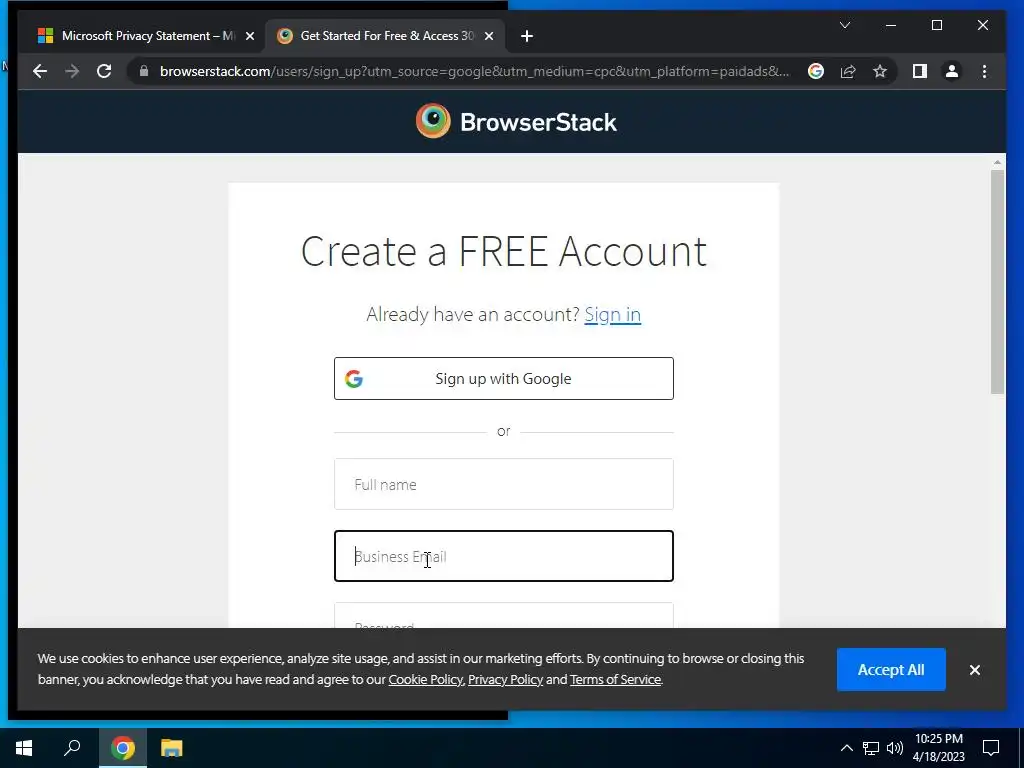Click the address bar URL

point(475,71)
